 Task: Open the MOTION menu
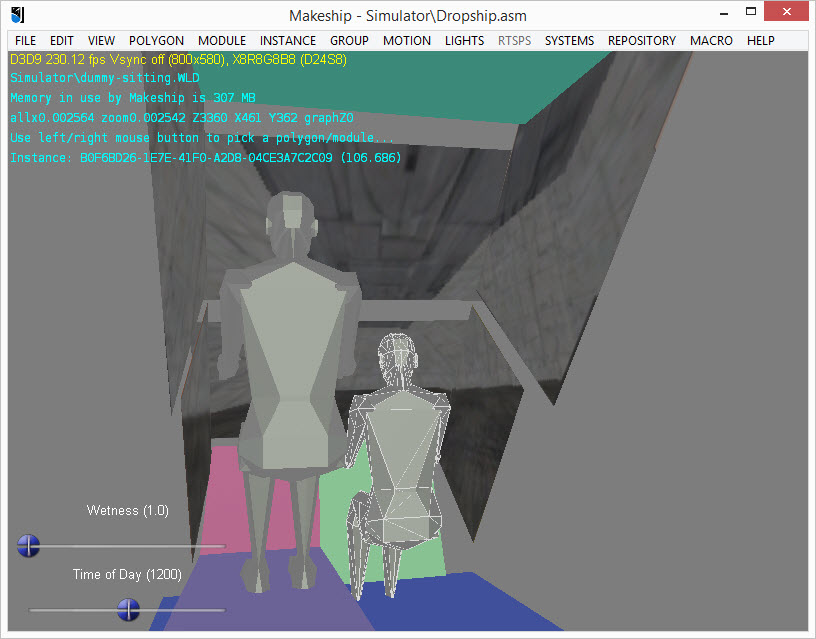(406, 41)
